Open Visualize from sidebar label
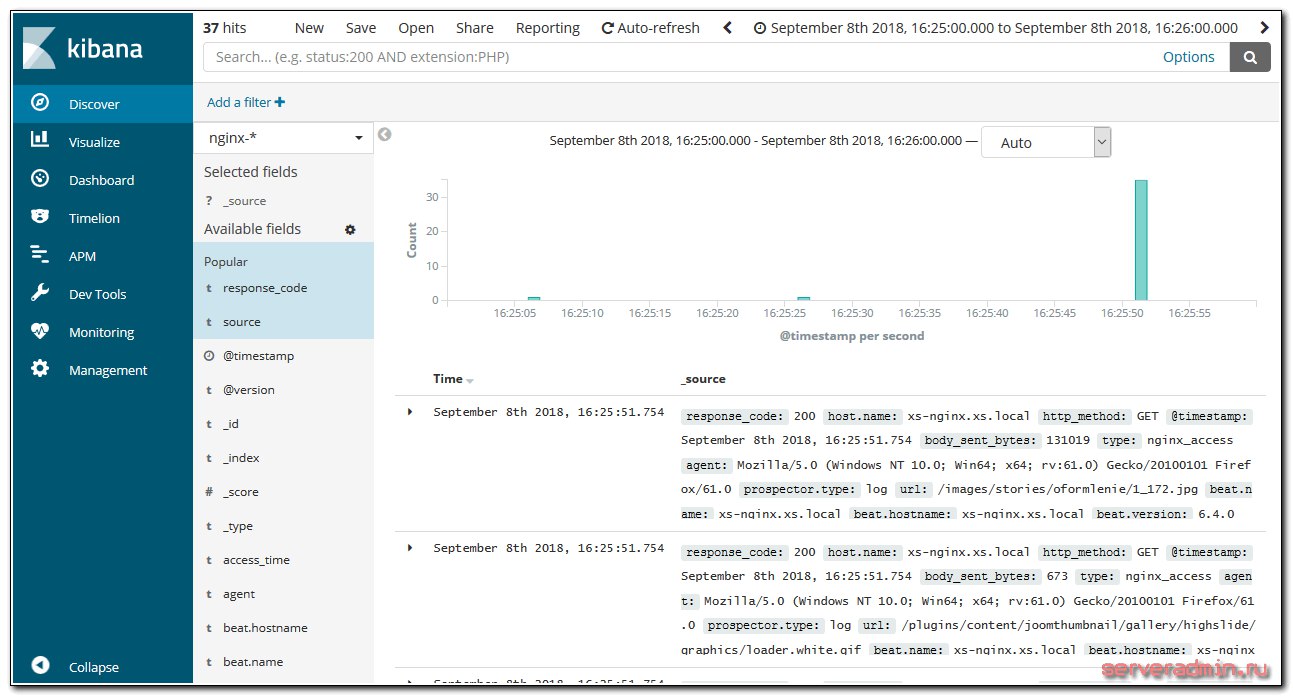 click(x=94, y=142)
